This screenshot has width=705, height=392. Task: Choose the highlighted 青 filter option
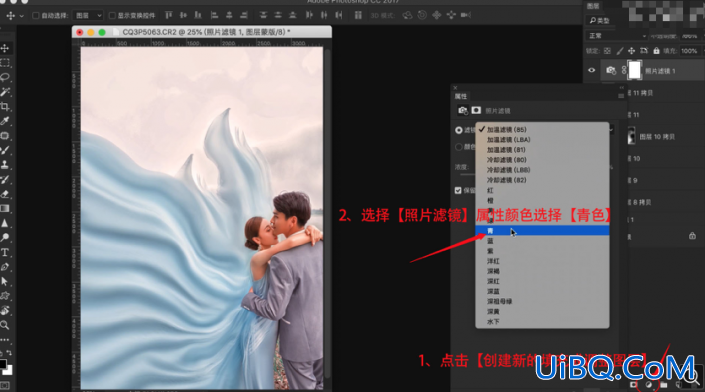(x=542, y=231)
